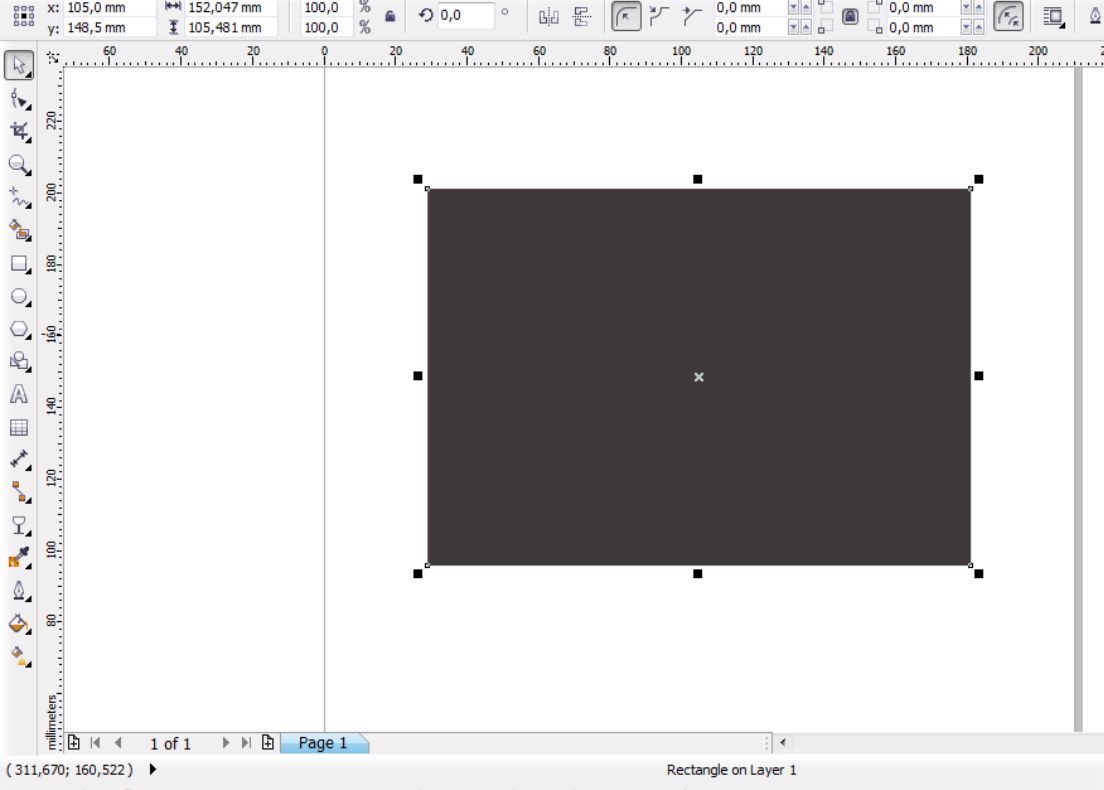Toggle Edit corners together lock
The height and width of the screenshot is (790, 1104).
point(850,16)
